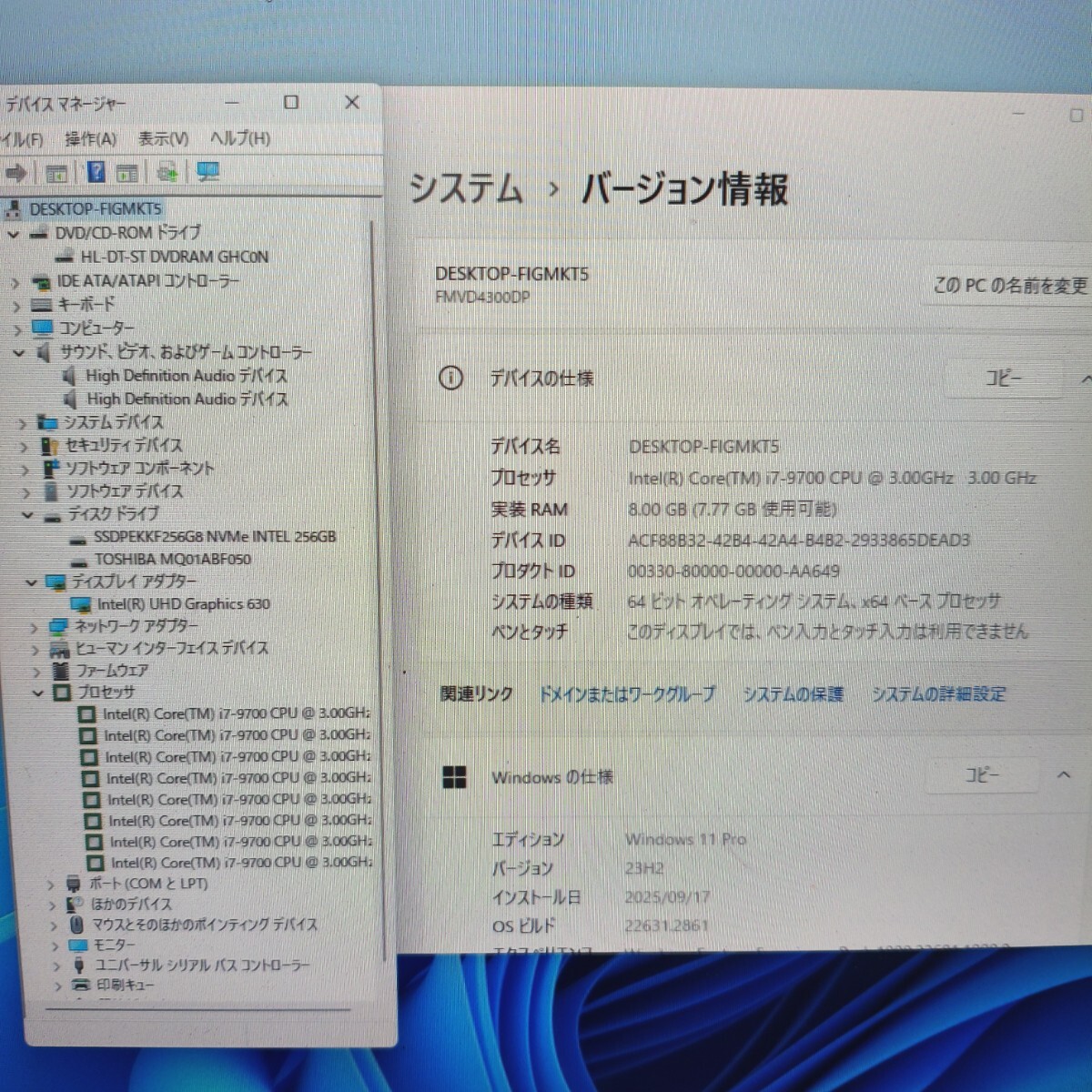
Task: Close the Device Manager window
Action: [352, 102]
